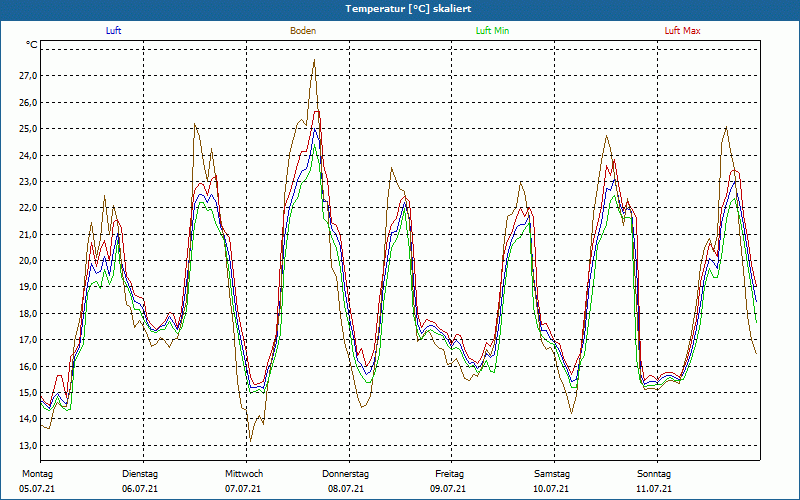Click the 25,0 y-axis value

click(28, 129)
